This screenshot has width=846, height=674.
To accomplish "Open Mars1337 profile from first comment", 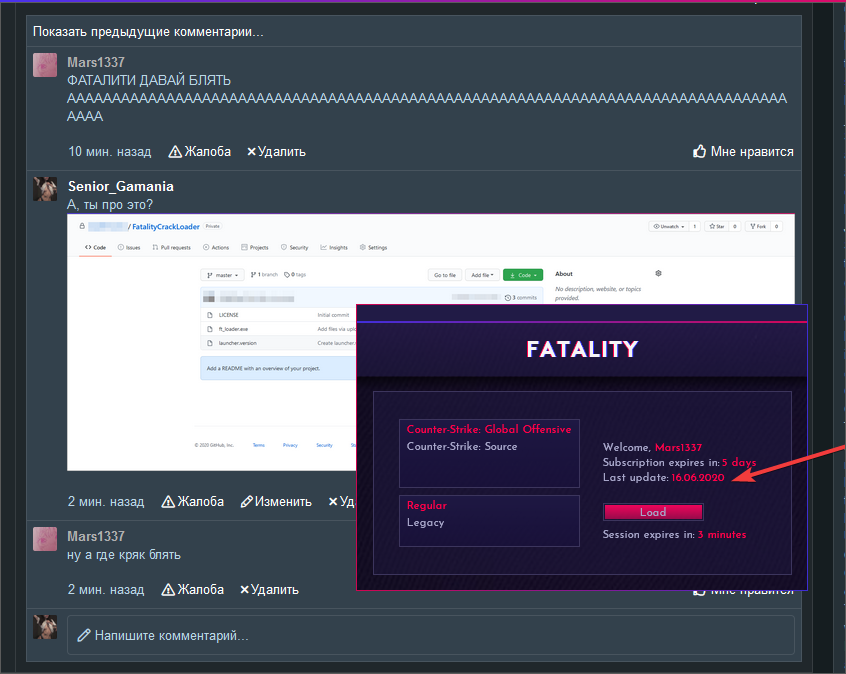I will (x=95, y=62).
